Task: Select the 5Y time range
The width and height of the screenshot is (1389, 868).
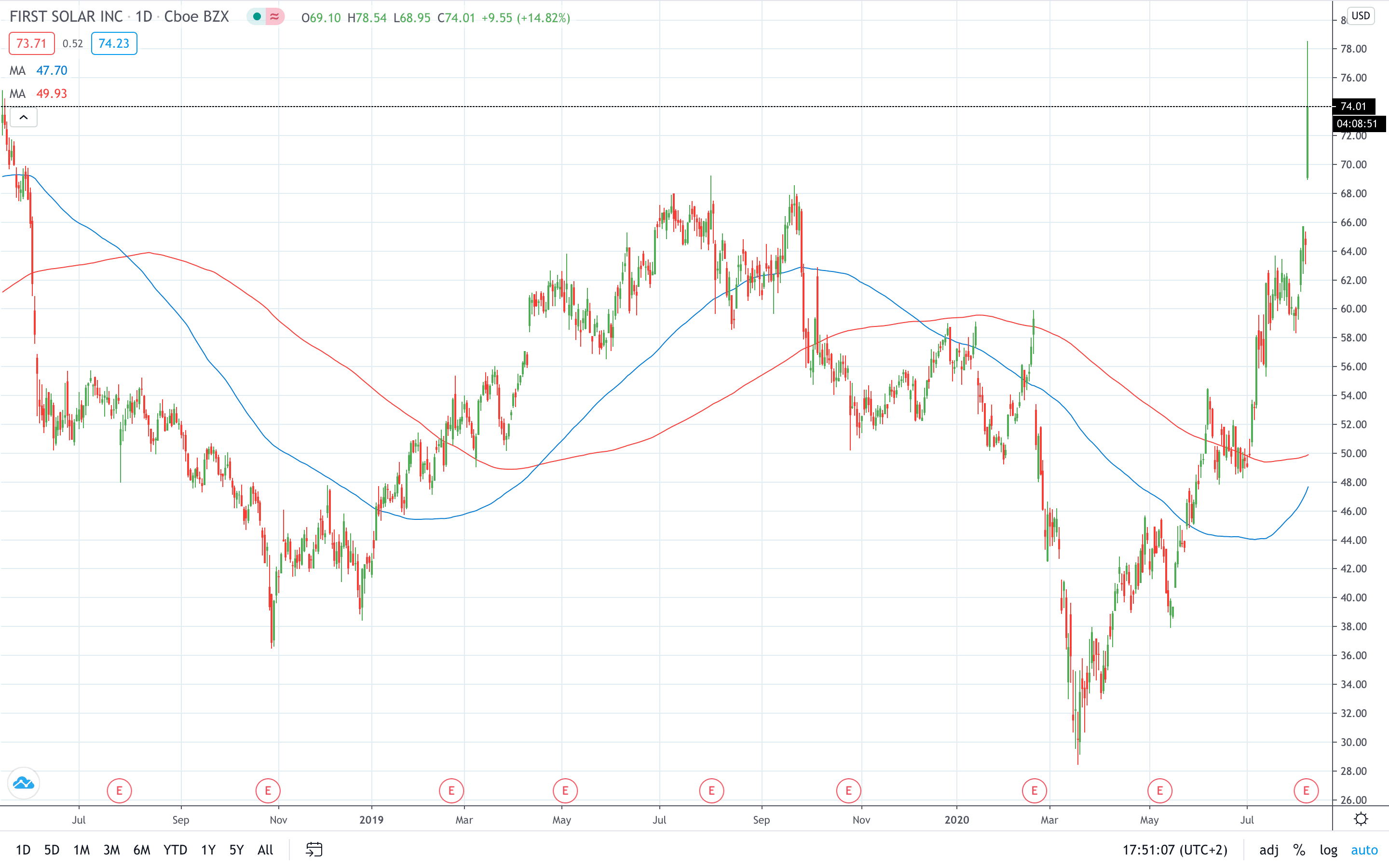Action: 236,850
